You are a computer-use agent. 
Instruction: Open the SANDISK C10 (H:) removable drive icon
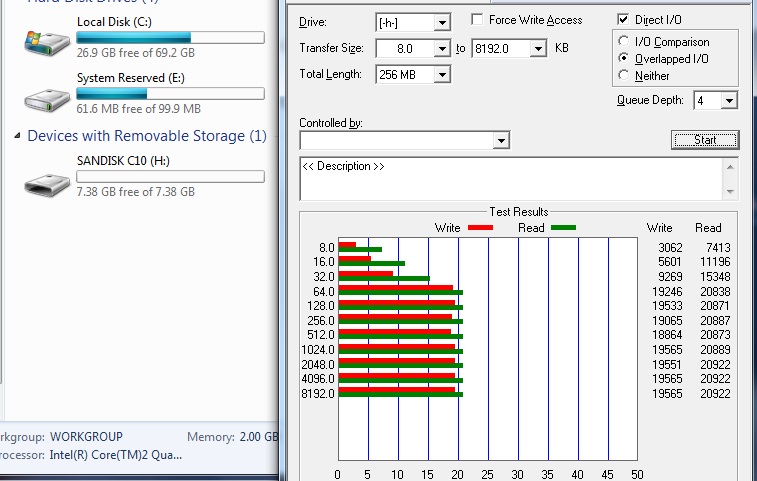(47, 185)
